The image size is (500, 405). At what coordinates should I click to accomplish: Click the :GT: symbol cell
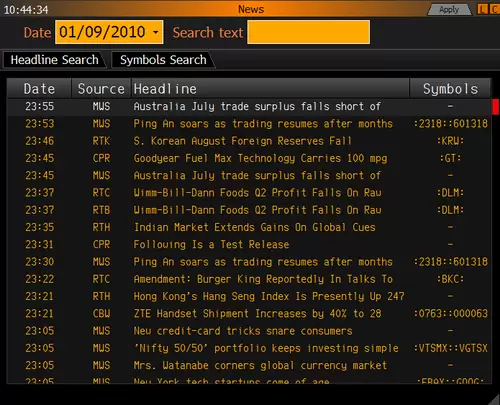(x=450, y=158)
